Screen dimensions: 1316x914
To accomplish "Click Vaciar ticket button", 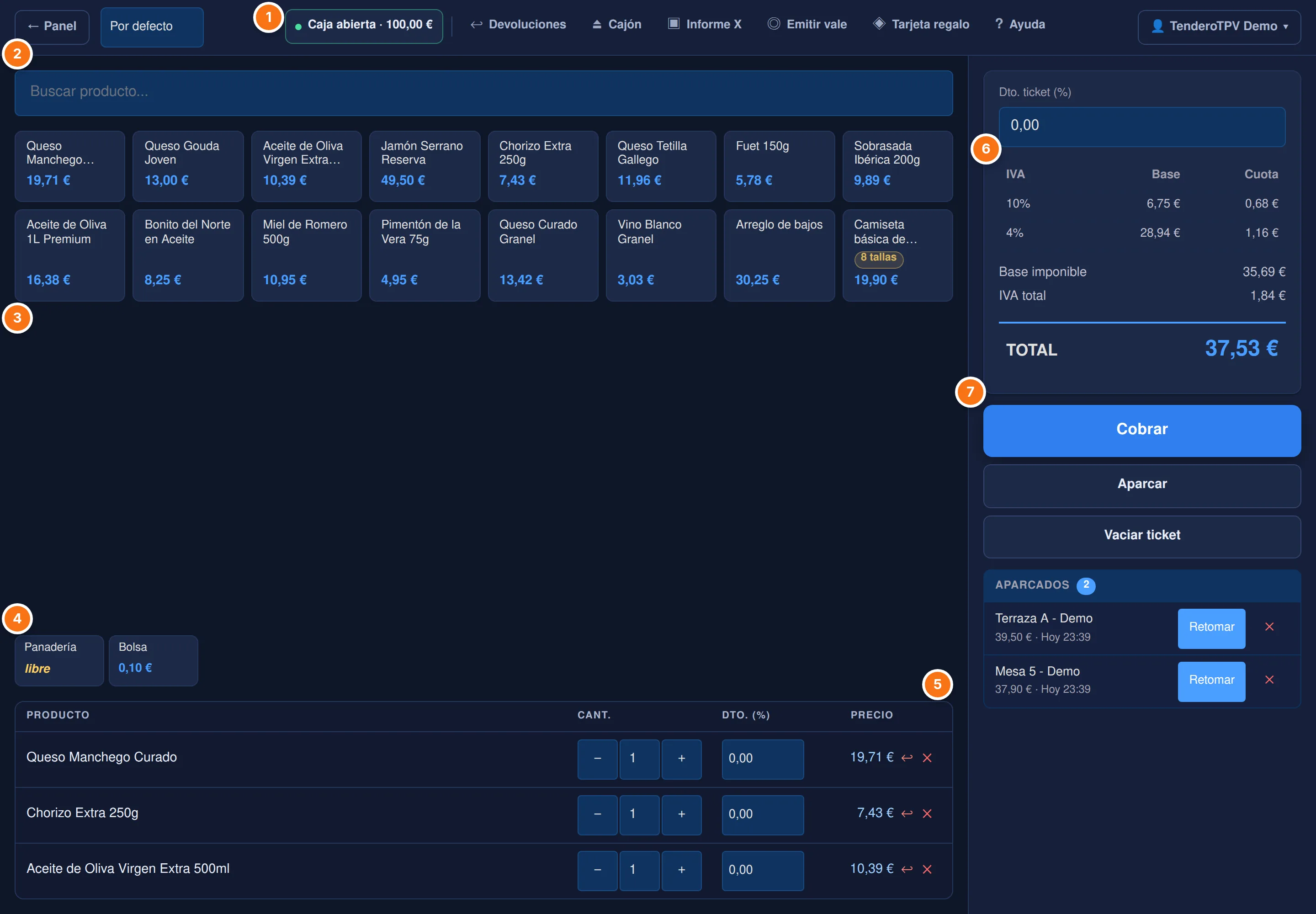I will pos(1142,536).
